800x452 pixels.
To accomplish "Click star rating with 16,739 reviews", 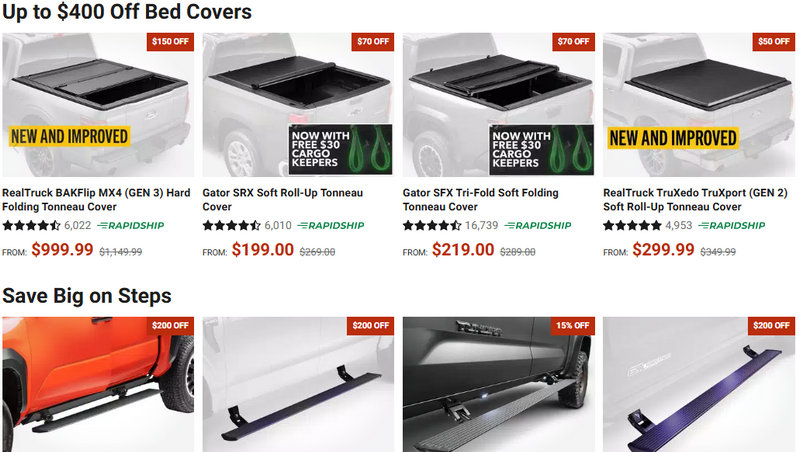I will click(x=432, y=225).
